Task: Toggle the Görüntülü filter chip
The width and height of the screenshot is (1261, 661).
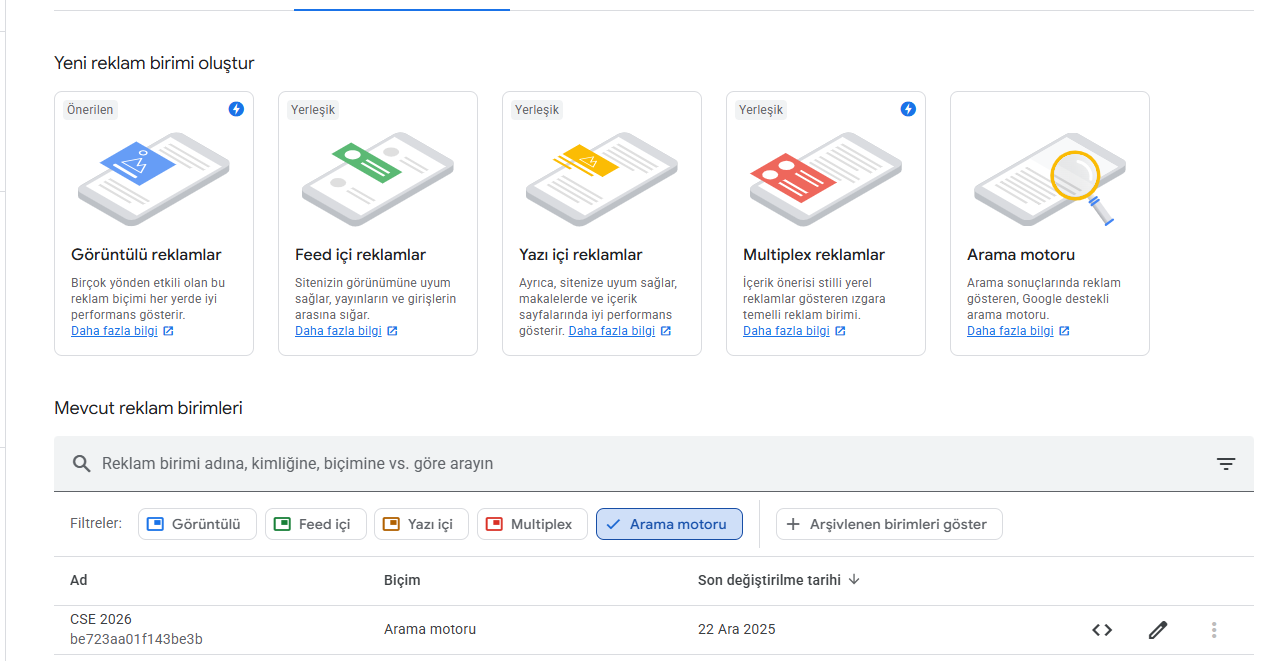Action: click(x=197, y=524)
